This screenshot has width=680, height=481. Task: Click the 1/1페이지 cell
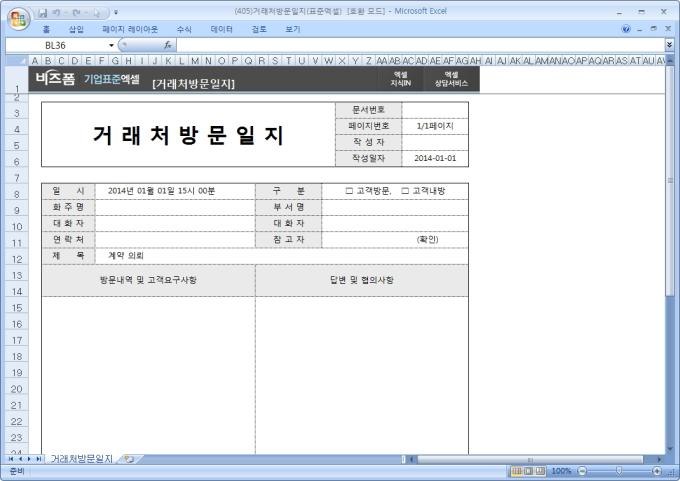(435, 126)
